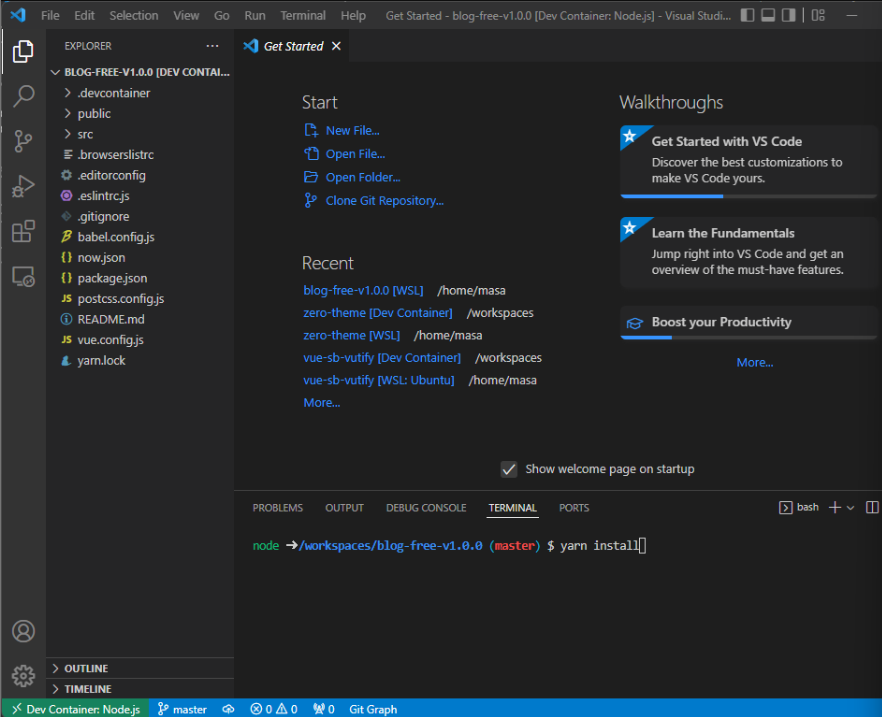Image resolution: width=882 pixels, height=717 pixels.
Task: Open the File menu
Action: pyautogui.click(x=50, y=15)
